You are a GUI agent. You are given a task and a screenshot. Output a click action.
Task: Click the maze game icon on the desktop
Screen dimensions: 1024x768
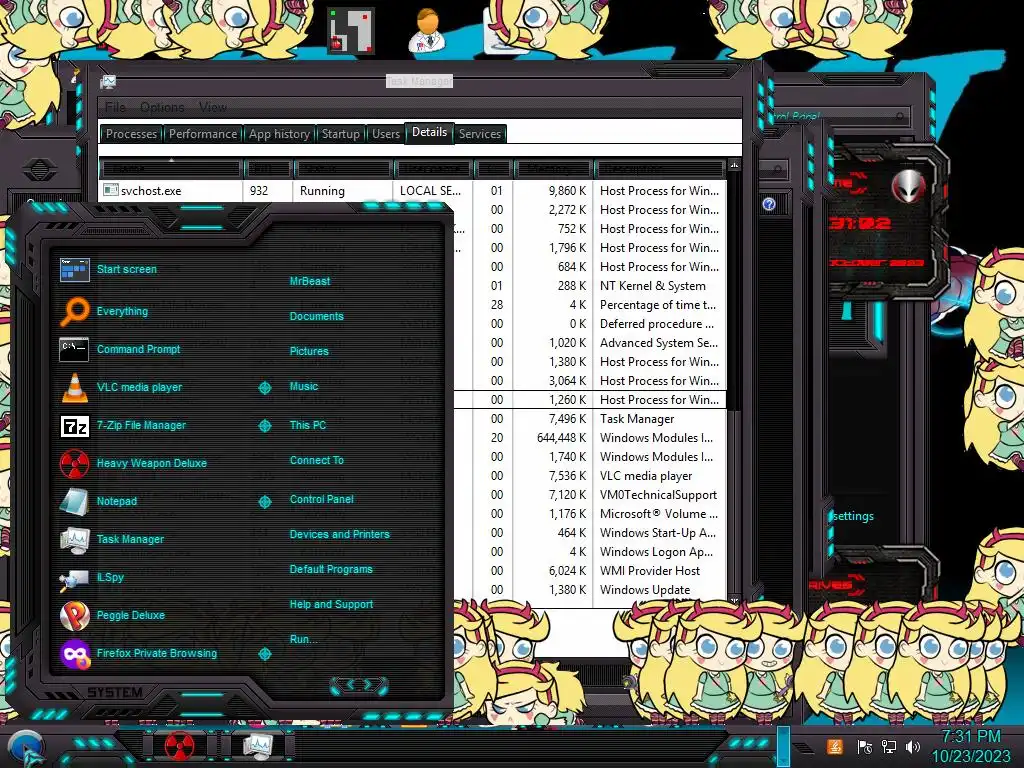coord(351,30)
